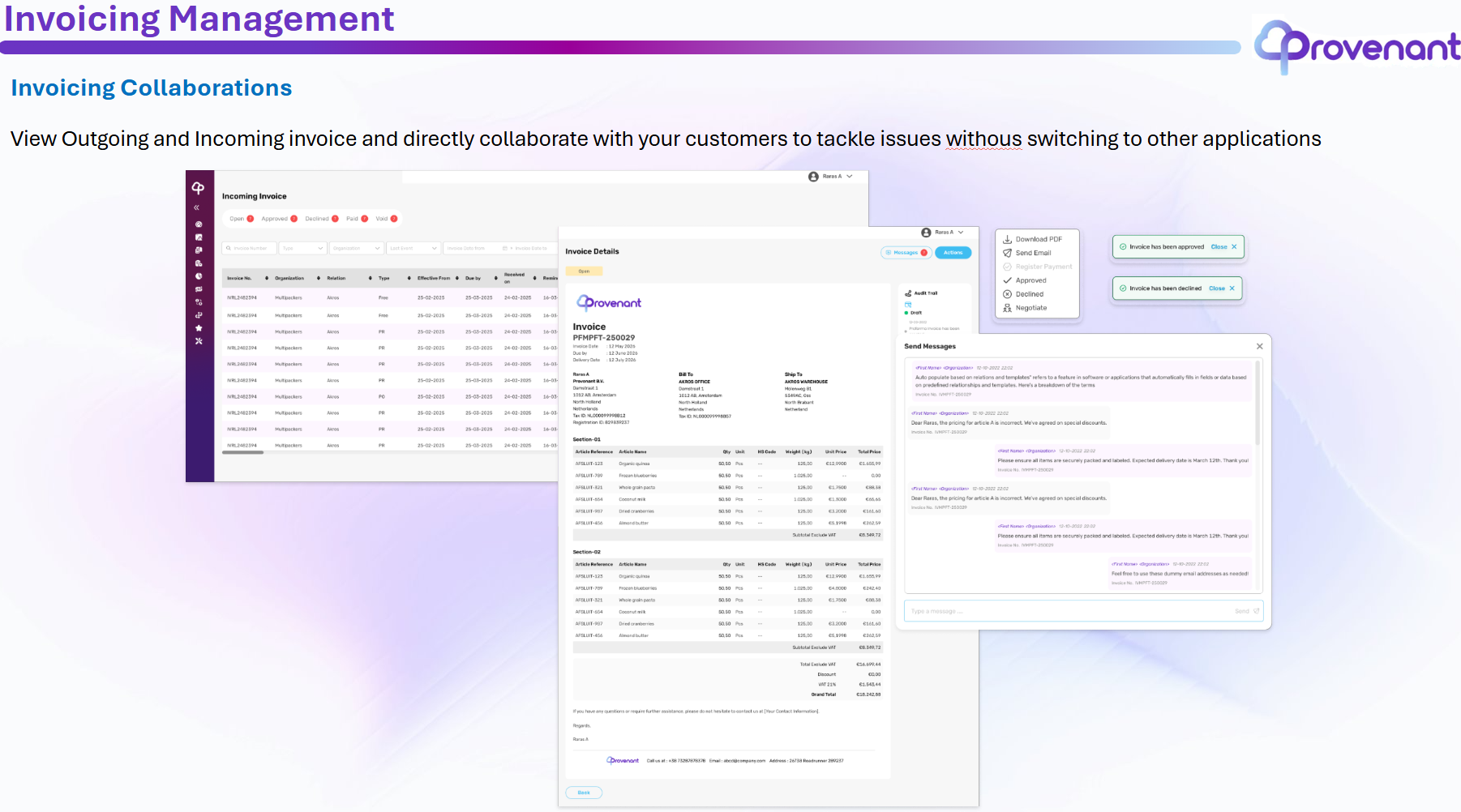Click the blue Actions button
Image resolution: width=1461 pixels, height=812 pixels.
[x=953, y=253]
